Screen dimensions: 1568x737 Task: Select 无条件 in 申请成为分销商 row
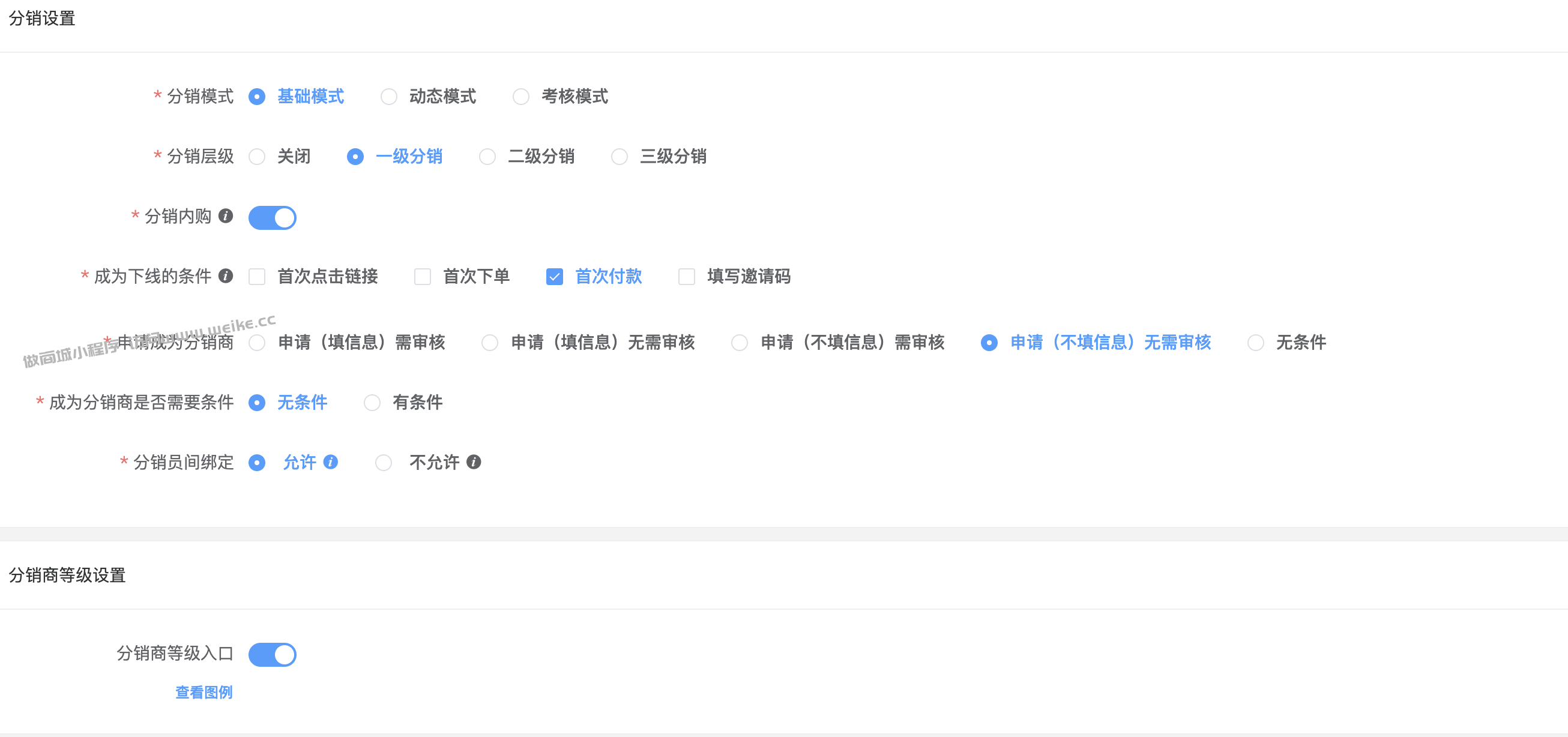(x=1255, y=343)
